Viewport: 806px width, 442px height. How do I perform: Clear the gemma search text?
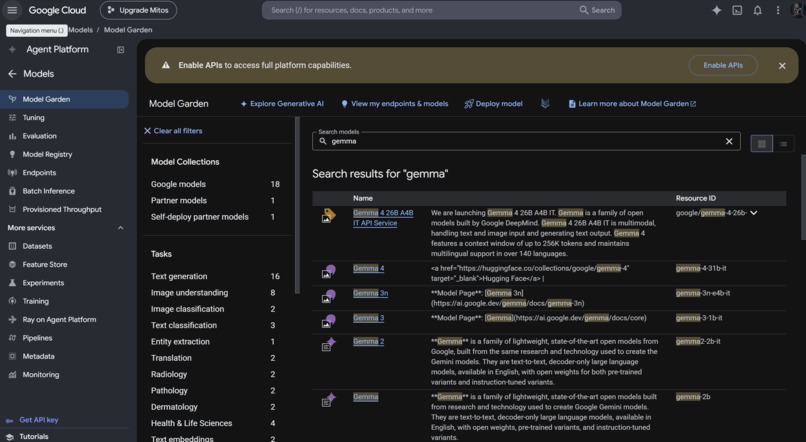(729, 141)
